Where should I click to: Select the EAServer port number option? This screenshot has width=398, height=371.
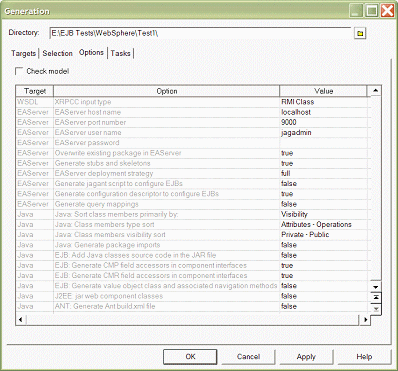coord(166,122)
